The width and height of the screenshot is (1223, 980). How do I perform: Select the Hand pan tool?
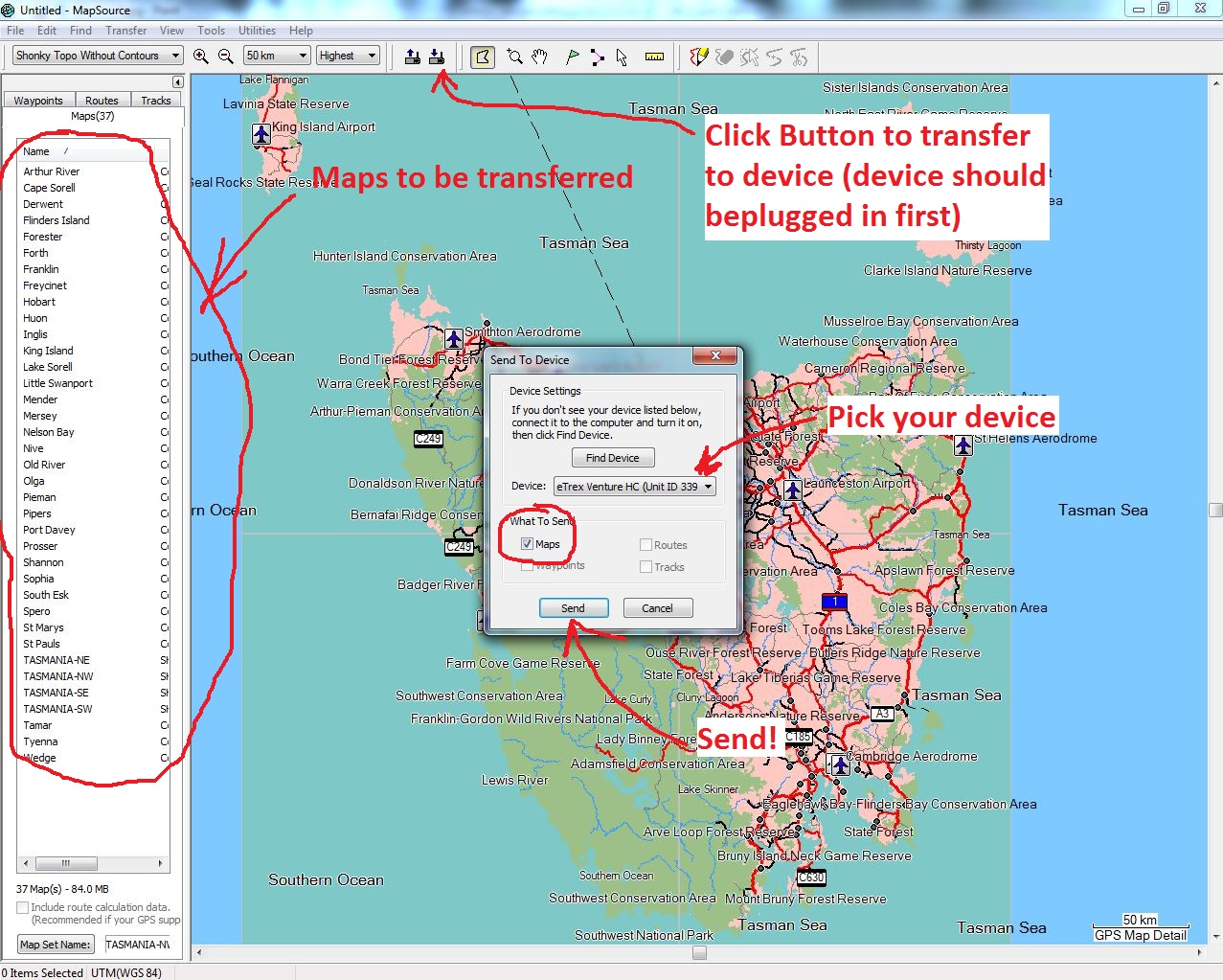[540, 57]
